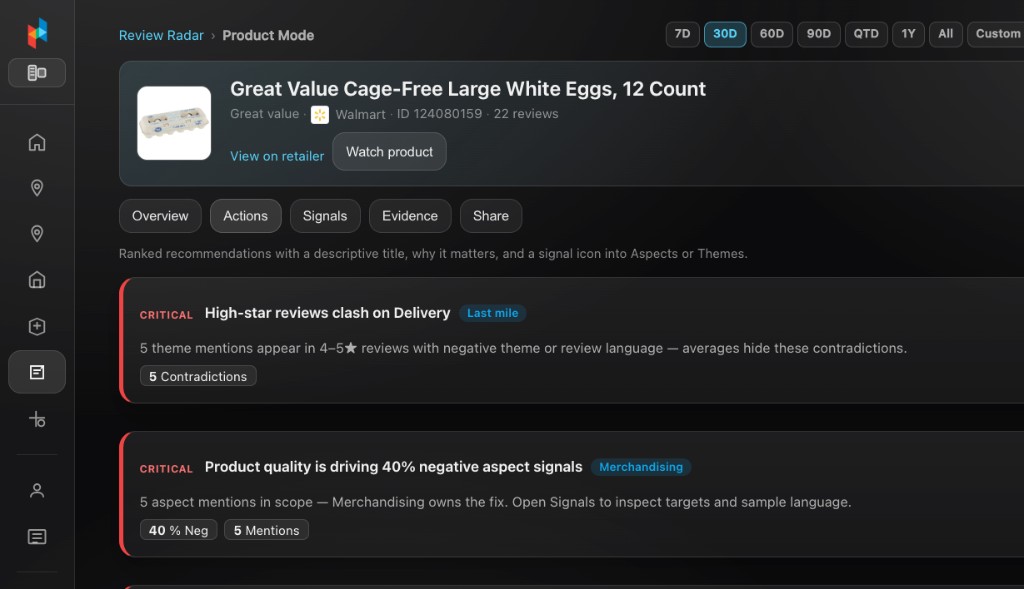Open the egg carton product thumbnail
The width and height of the screenshot is (1024, 589).
174,123
